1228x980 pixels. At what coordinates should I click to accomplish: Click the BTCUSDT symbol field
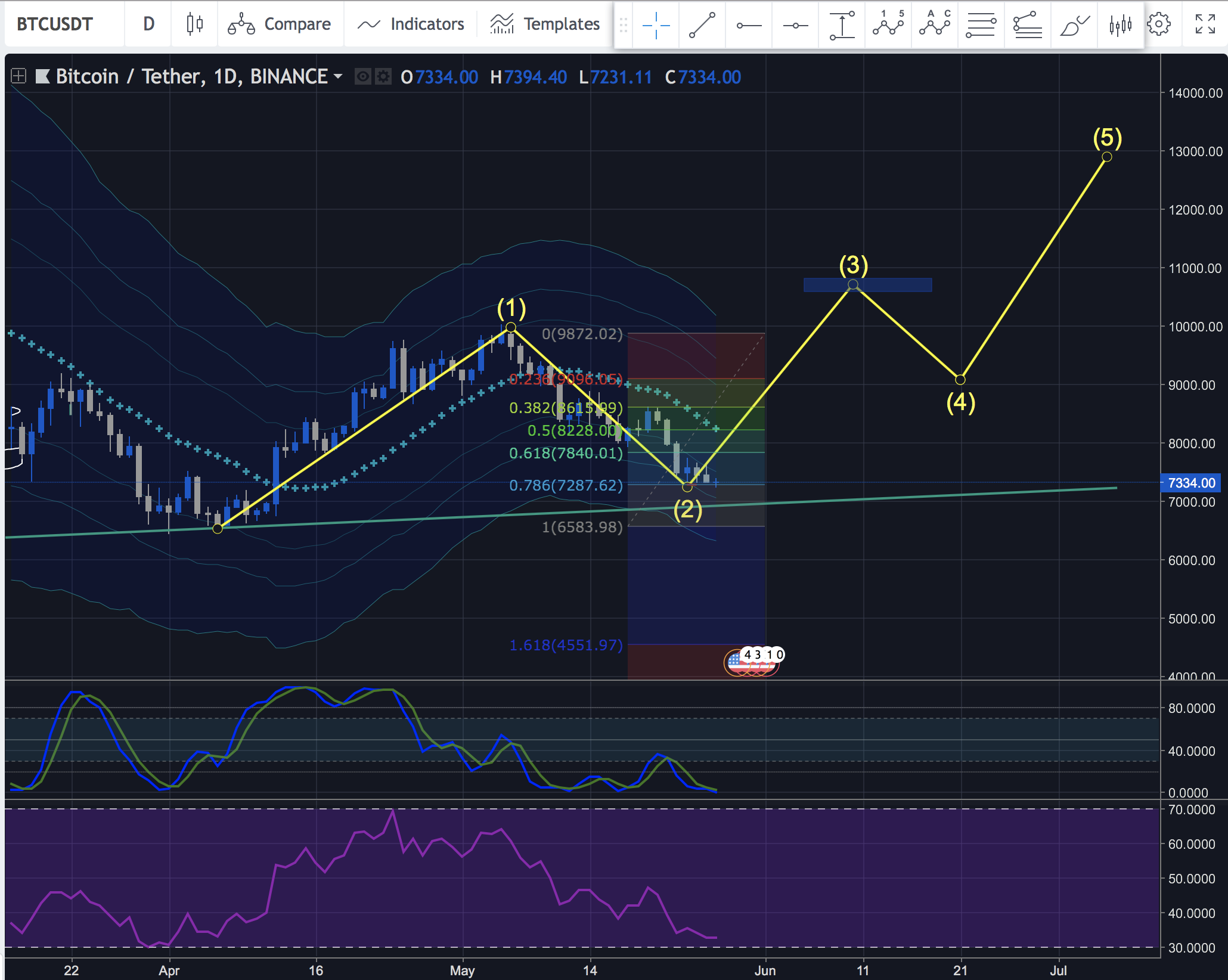click(55, 24)
